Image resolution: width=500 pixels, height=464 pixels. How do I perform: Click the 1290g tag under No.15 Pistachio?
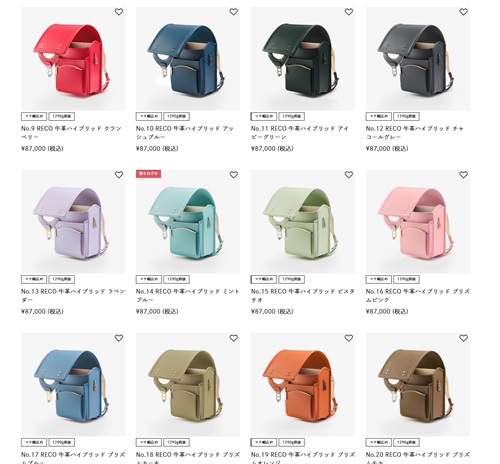pos(292,279)
